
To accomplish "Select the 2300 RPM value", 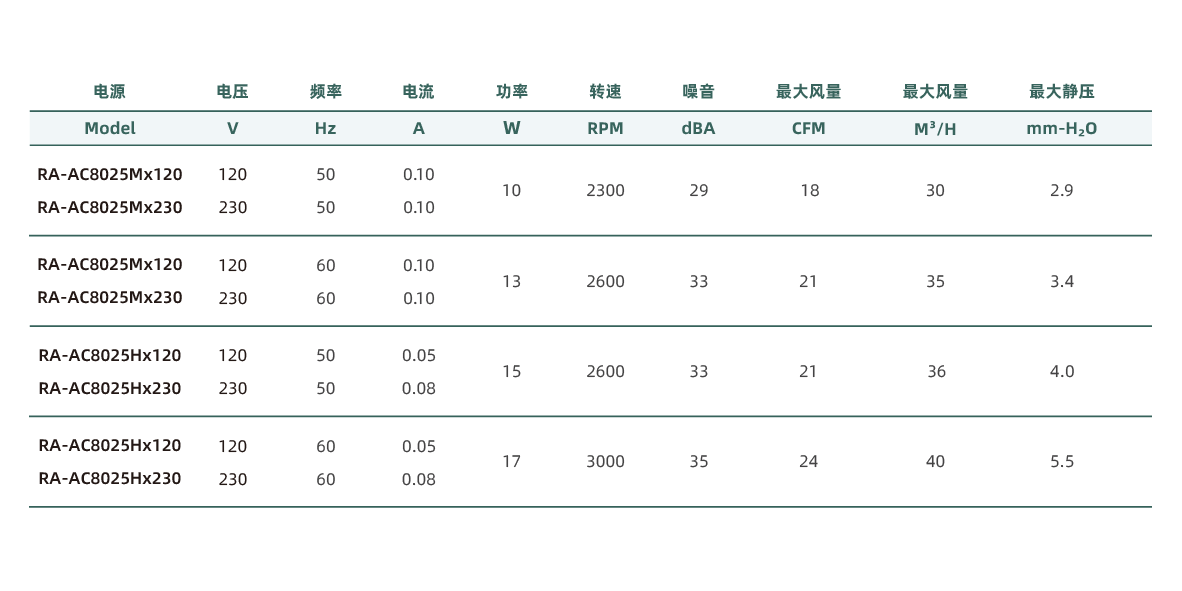I will [605, 190].
